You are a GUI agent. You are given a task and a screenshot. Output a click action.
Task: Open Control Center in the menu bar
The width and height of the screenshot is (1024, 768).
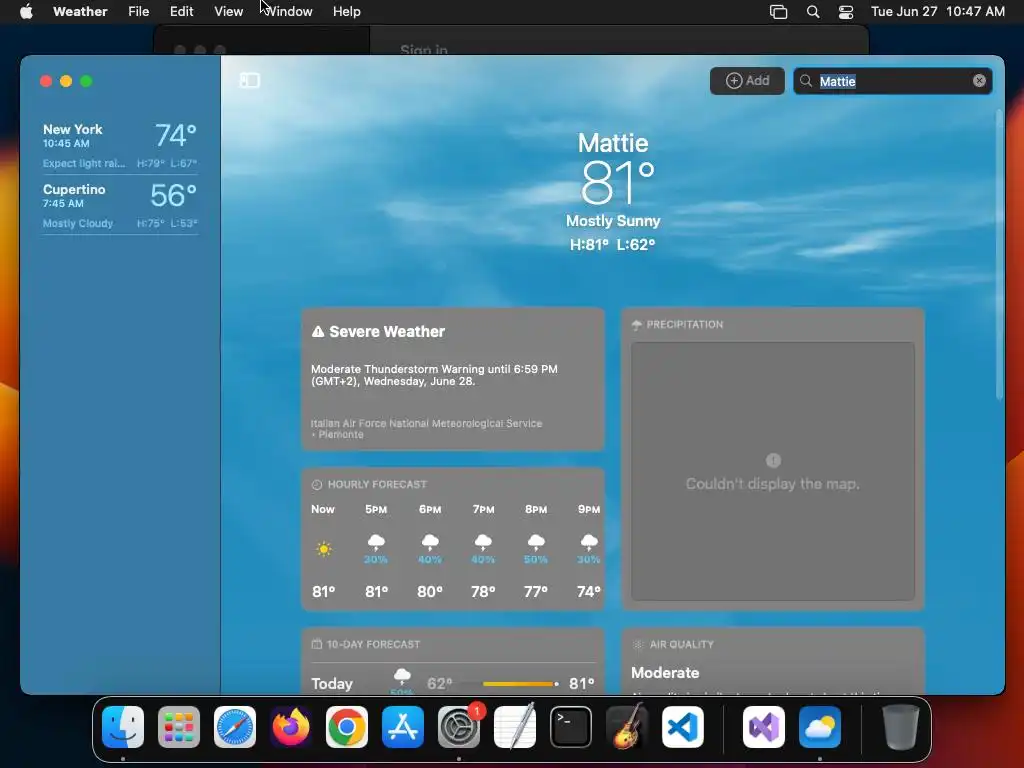pos(846,12)
